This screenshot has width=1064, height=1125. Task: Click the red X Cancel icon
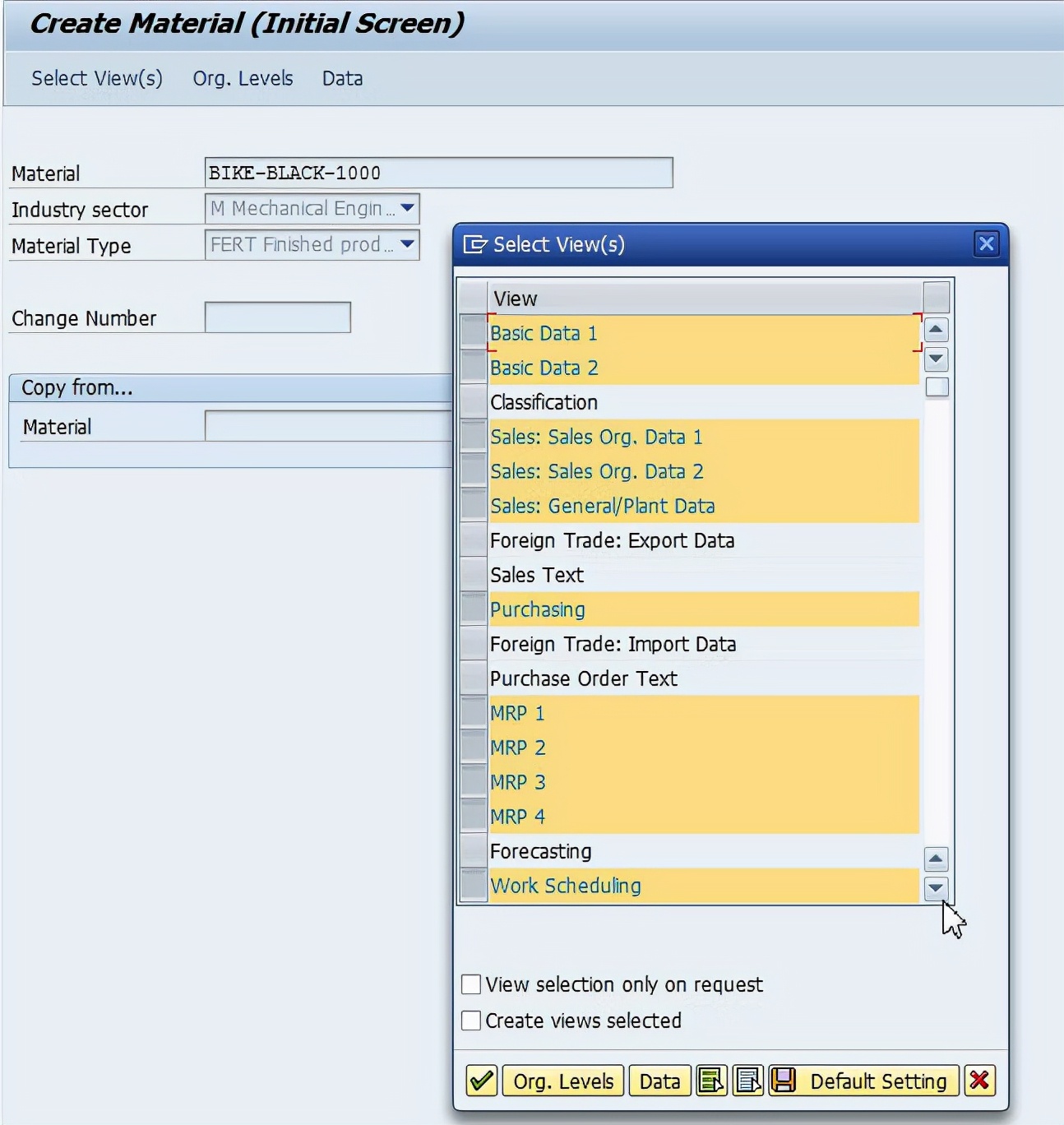[979, 1081]
